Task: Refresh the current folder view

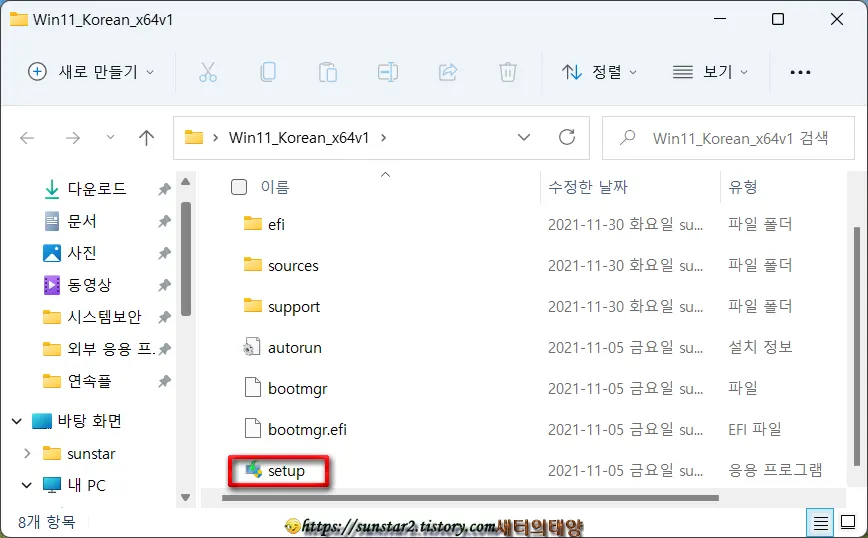Action: pos(567,137)
